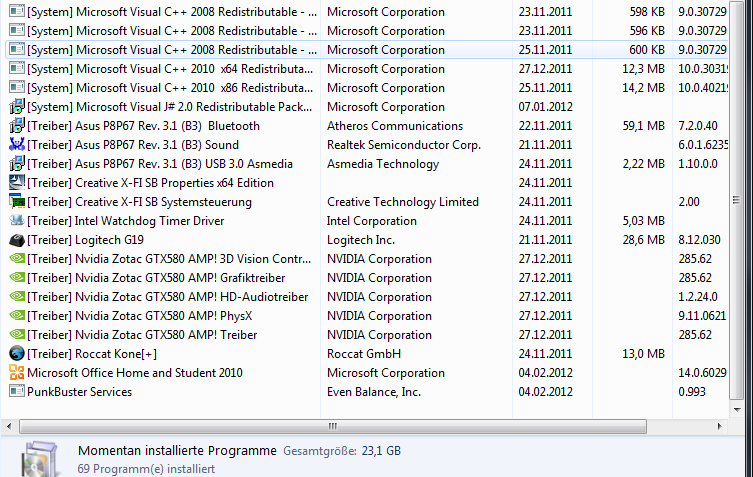The image size is (753, 477).
Task: Select '[Treiber] Nvidia Zotac GTX580 AMP! Grafiktreiber' name
Action: [156, 278]
